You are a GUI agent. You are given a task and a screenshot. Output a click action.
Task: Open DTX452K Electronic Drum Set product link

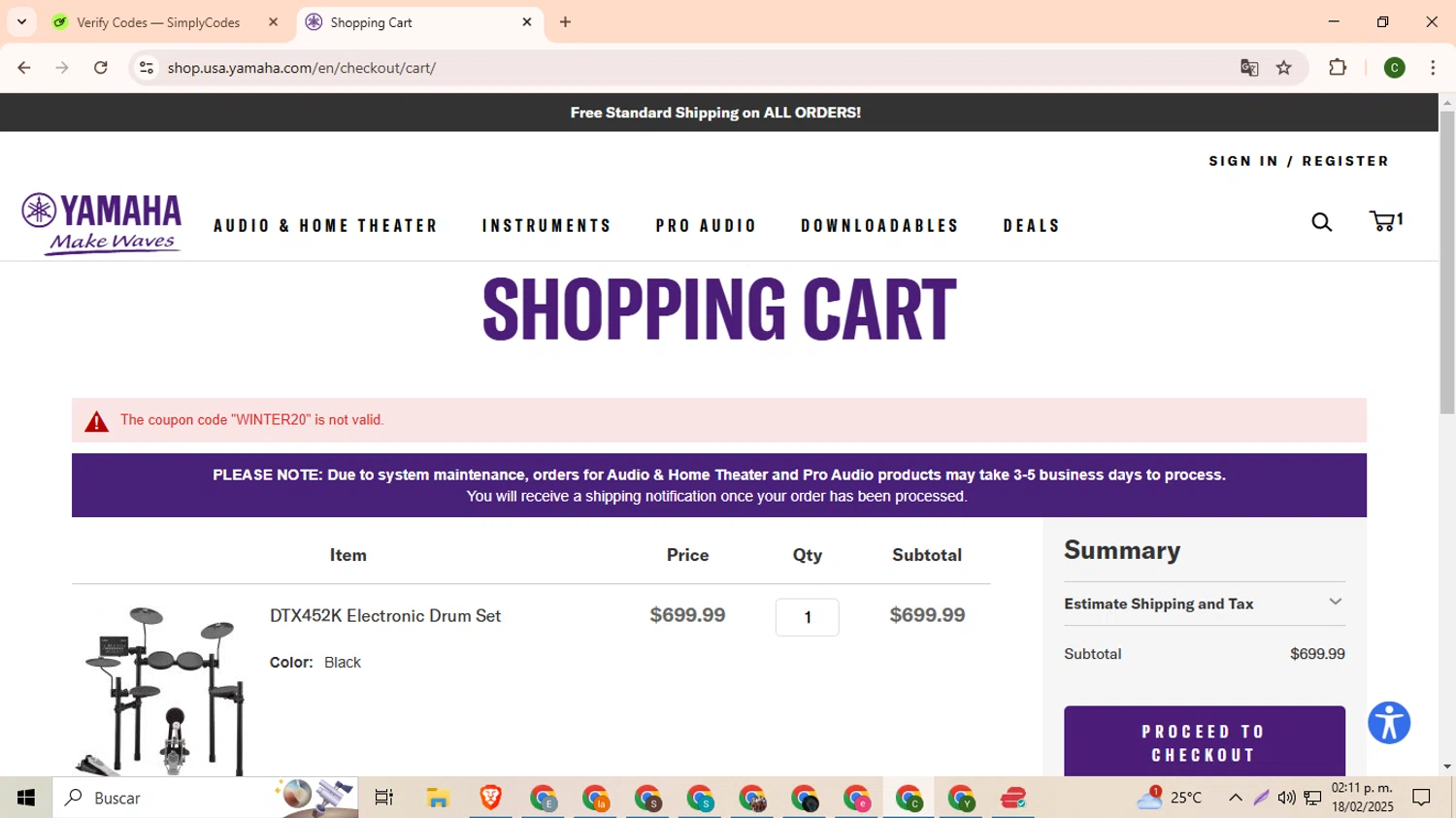[x=385, y=616]
